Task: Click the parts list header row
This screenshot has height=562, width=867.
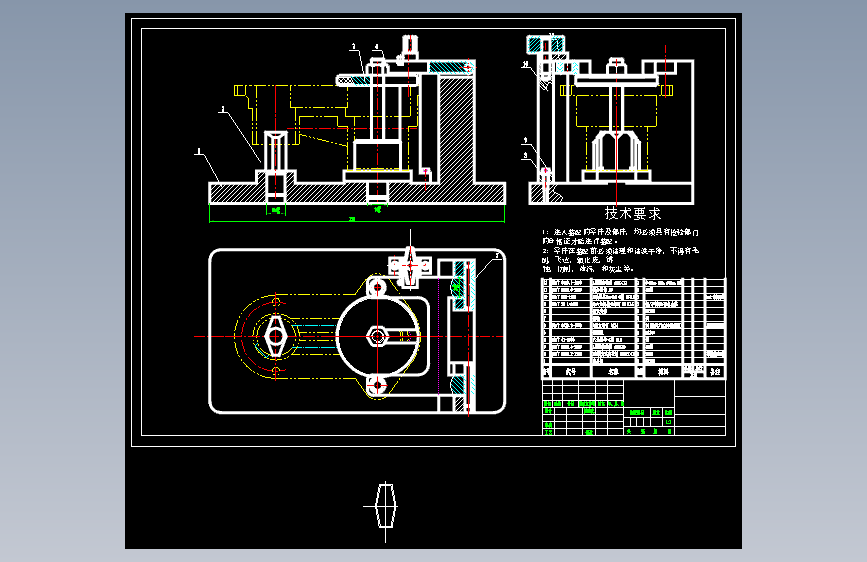Action: 633,371
